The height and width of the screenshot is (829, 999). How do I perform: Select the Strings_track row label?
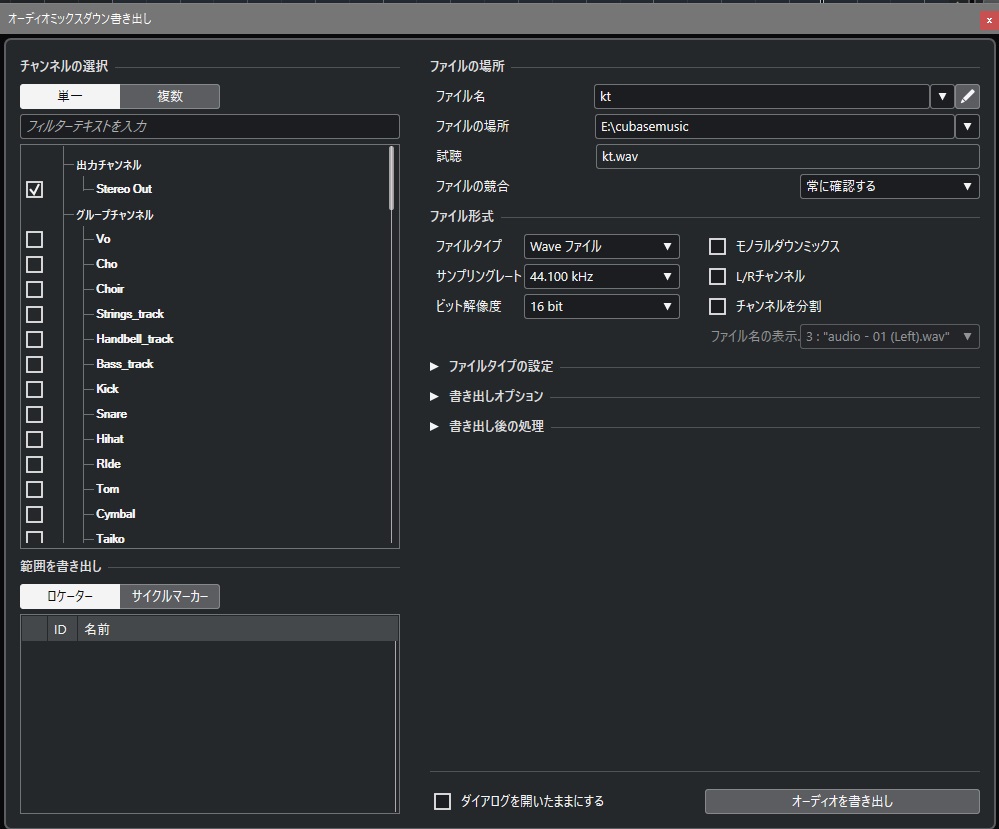pos(130,314)
